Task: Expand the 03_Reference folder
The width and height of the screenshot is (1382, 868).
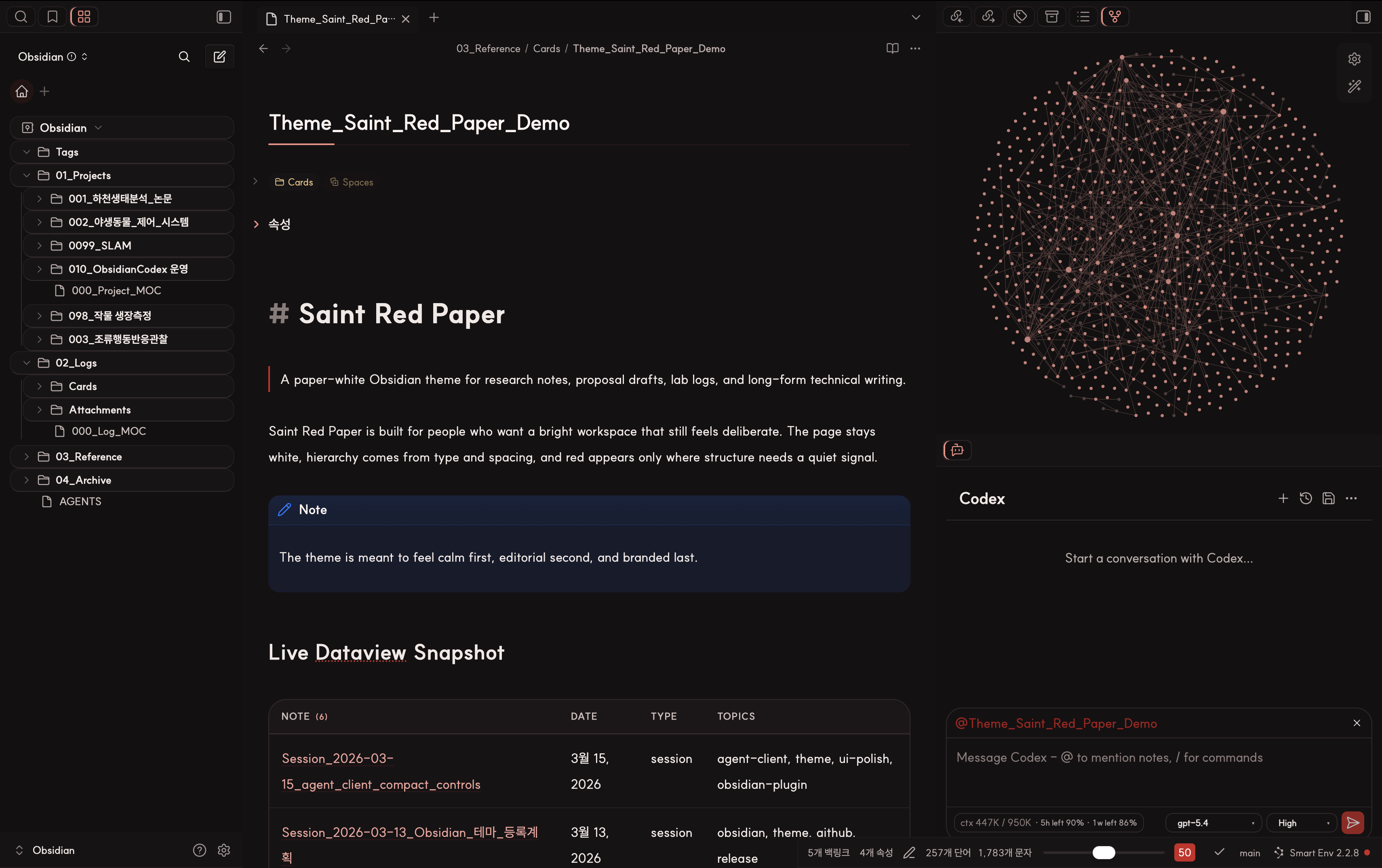Action: [26, 456]
